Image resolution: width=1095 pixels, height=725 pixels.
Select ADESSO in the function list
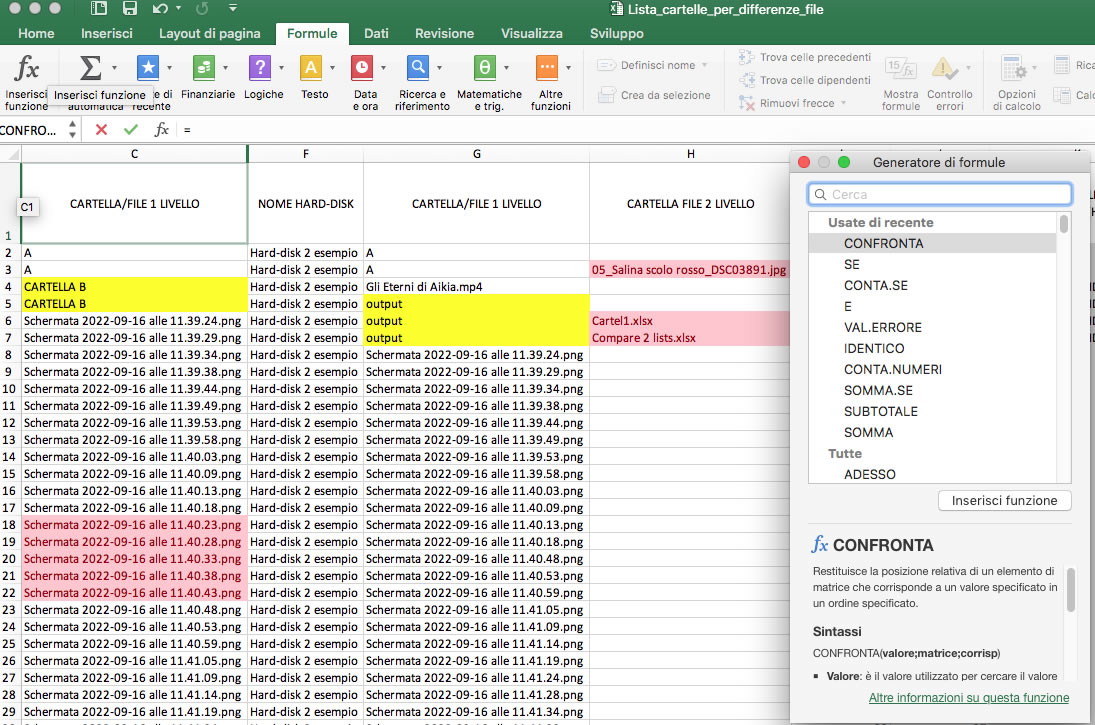pos(932,474)
